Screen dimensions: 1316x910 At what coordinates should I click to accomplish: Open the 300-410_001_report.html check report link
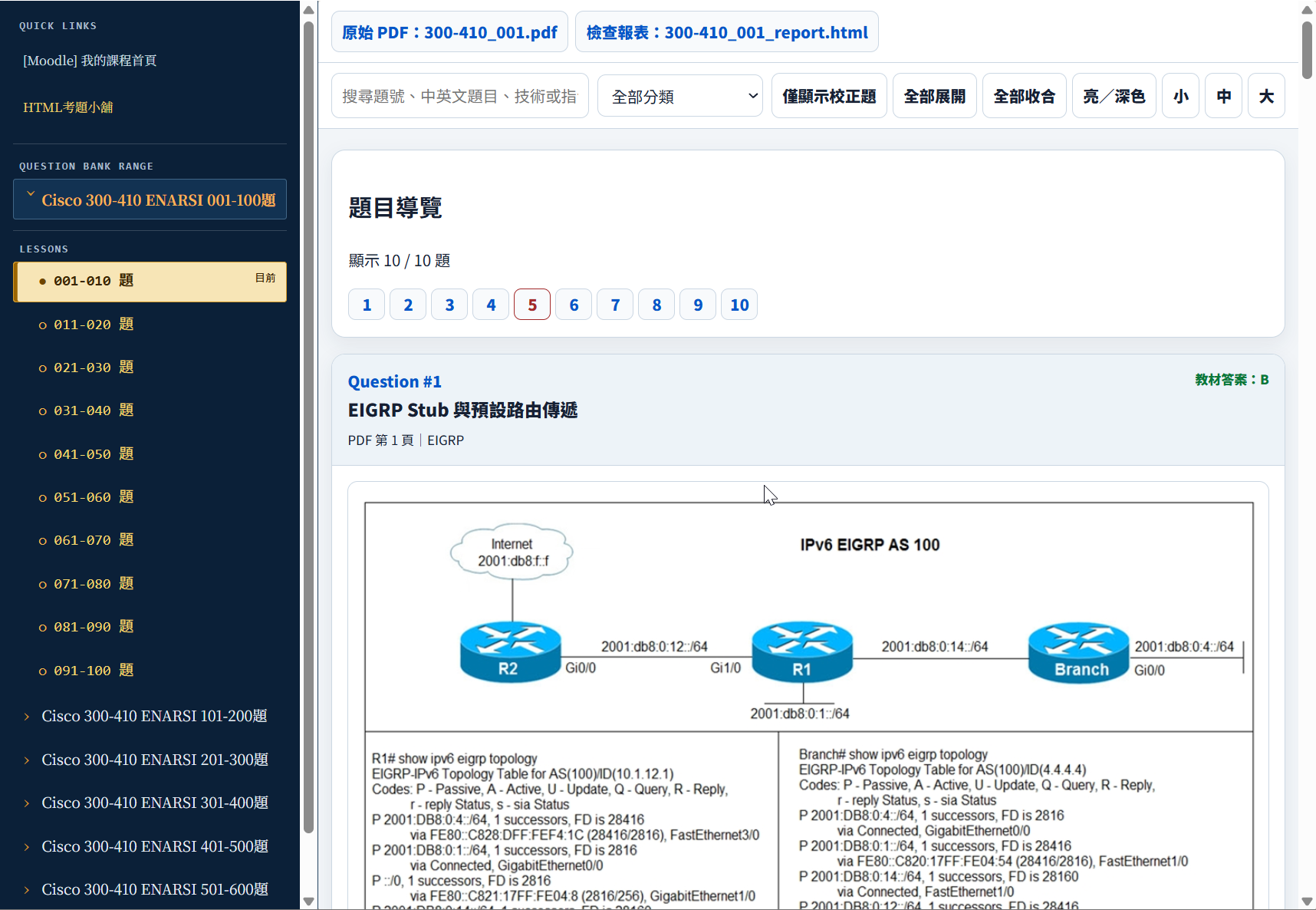click(x=726, y=32)
